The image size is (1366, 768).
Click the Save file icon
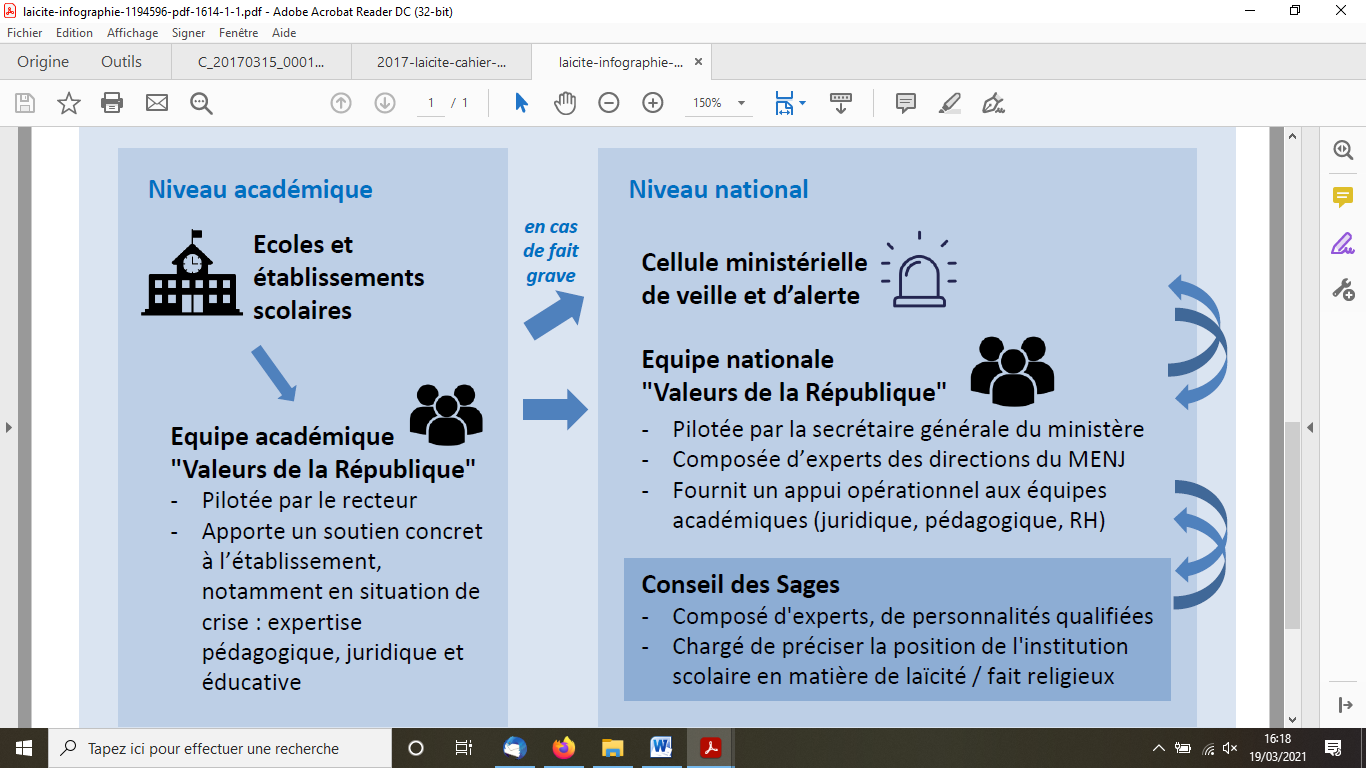pyautogui.click(x=25, y=103)
